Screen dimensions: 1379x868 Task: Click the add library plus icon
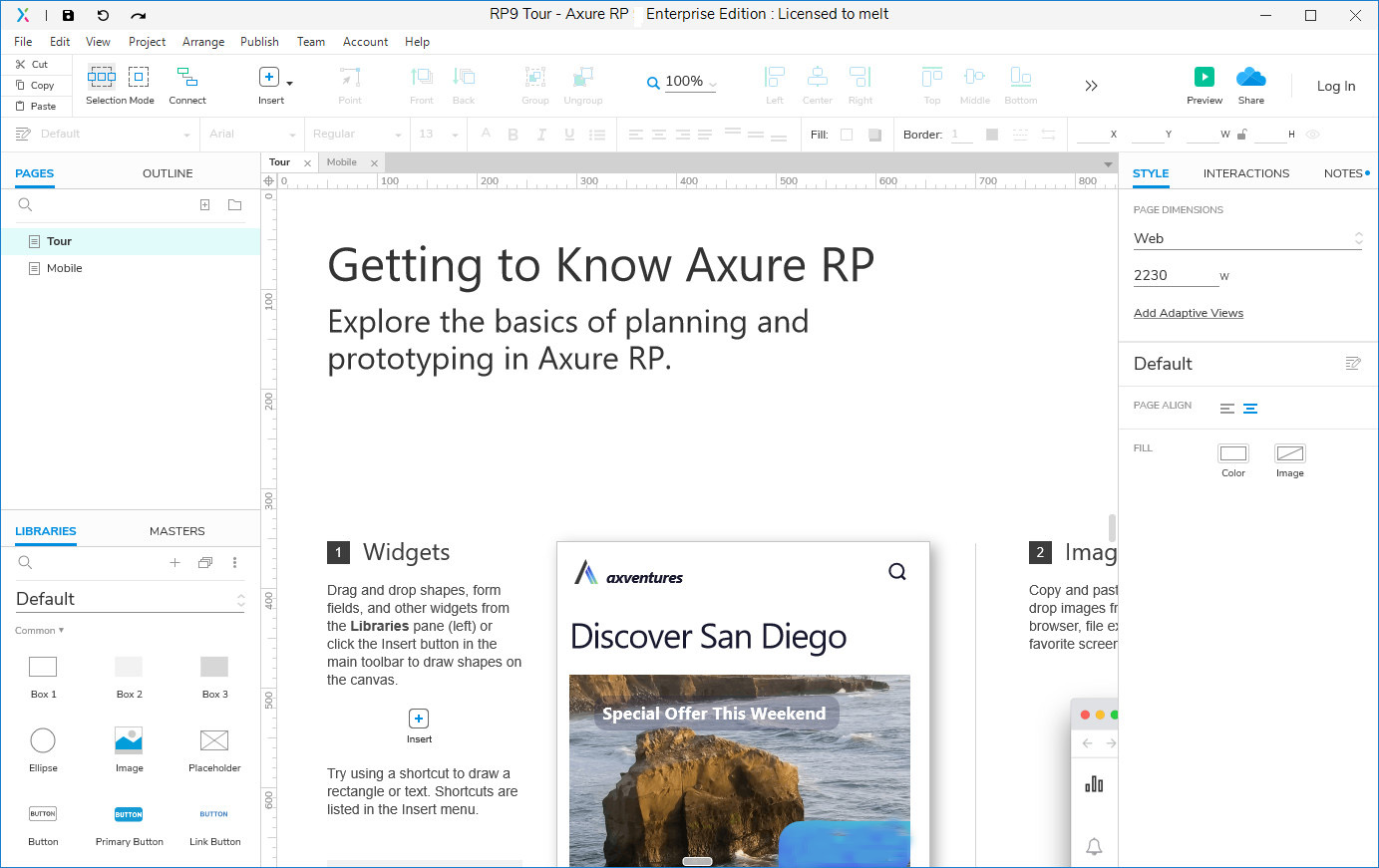point(174,562)
